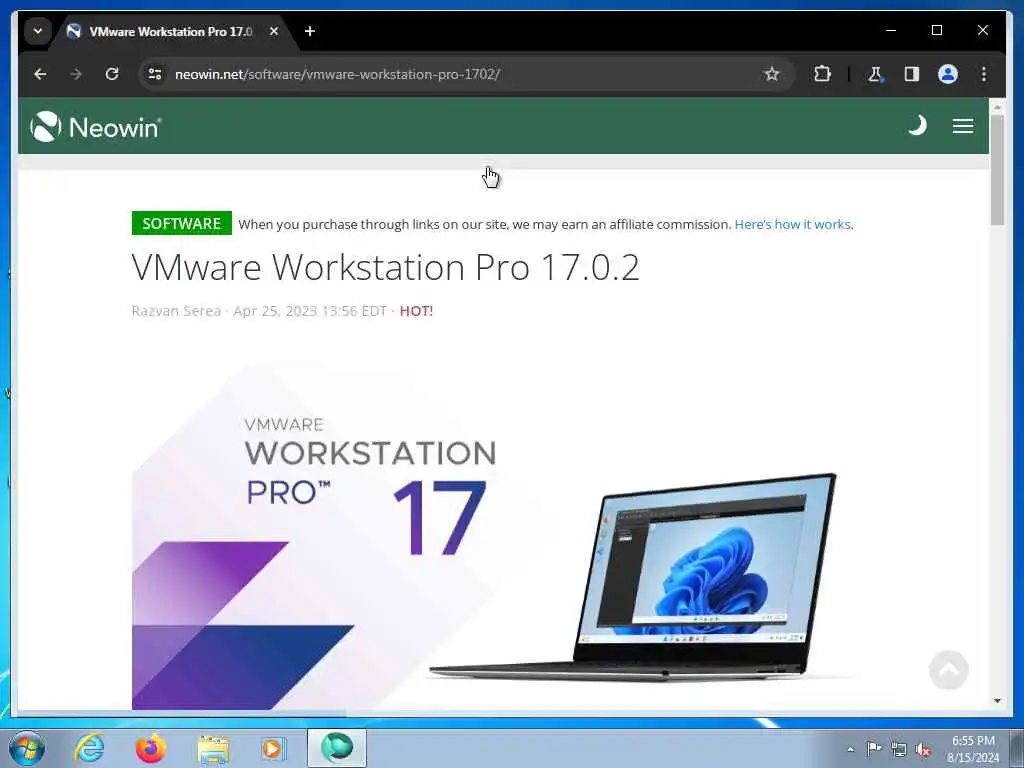Viewport: 1024px width, 768px height.
Task: Open the taskbar clock showing 6:55 PM
Action: 973,748
